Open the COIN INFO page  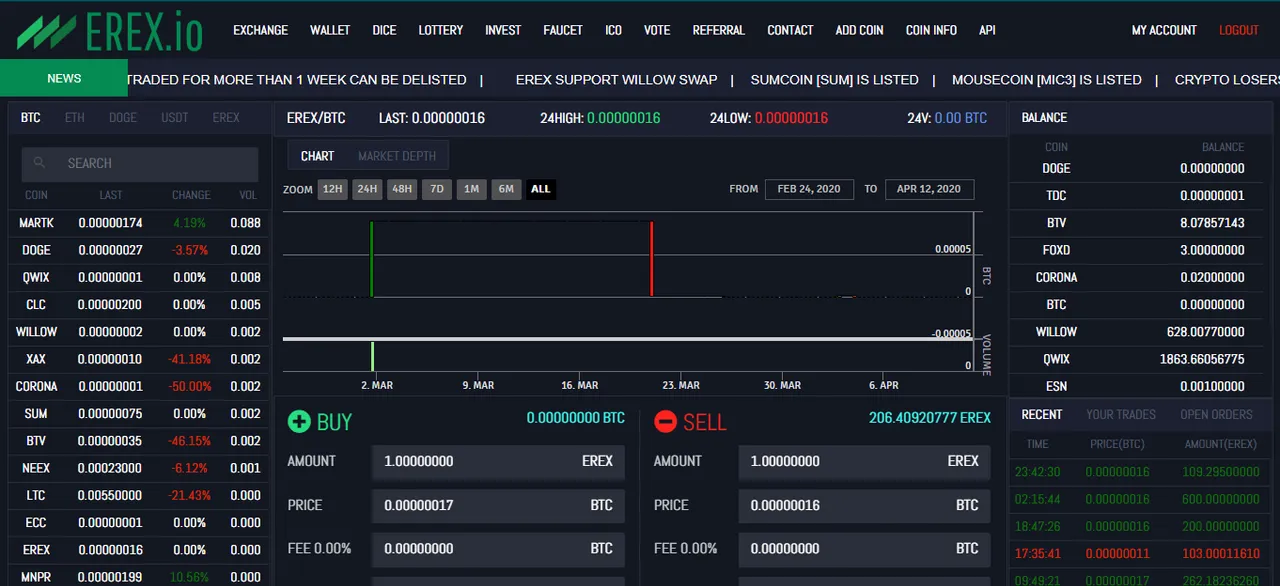(x=931, y=30)
